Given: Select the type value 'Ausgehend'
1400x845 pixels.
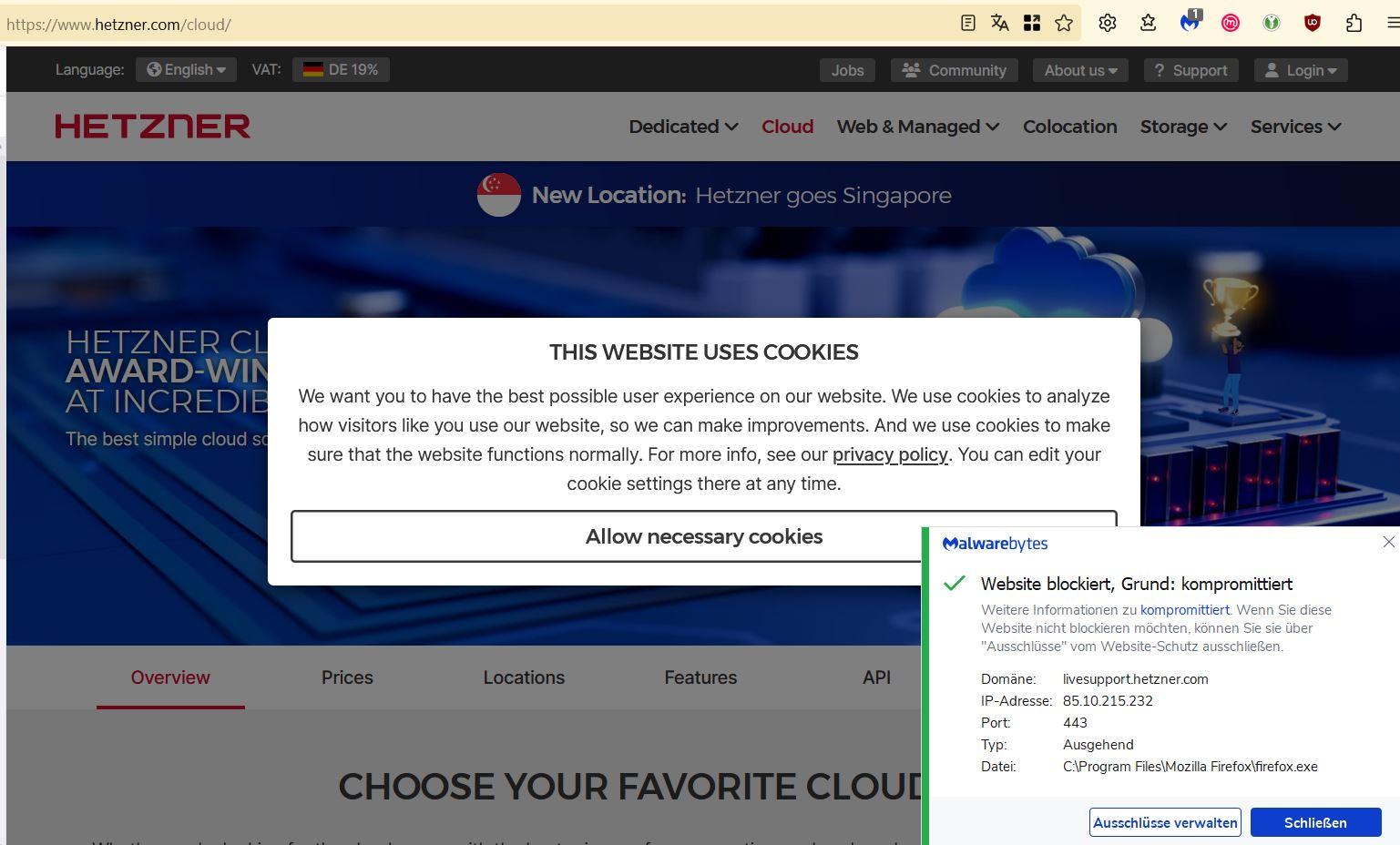Looking at the screenshot, I should 1099,745.
